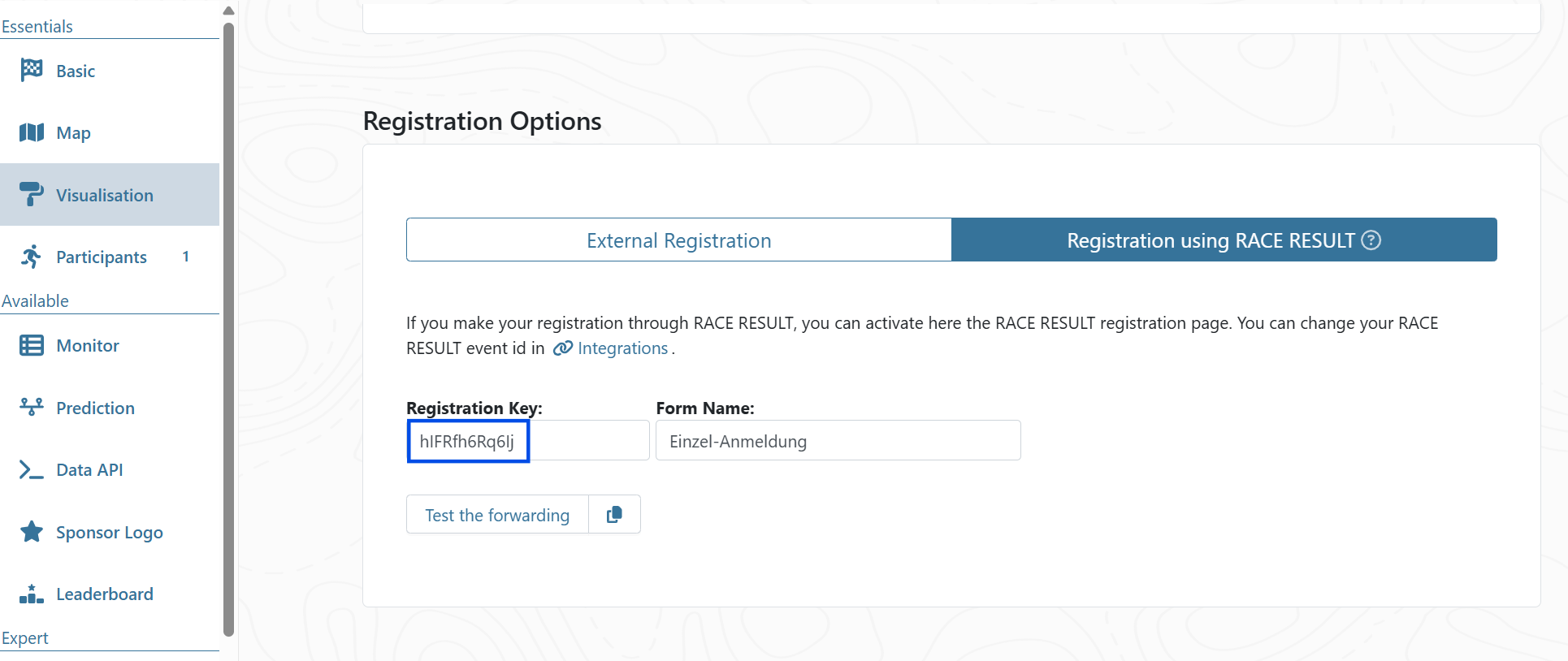Viewport: 1568px width, 661px height.
Task: Click the Leaderboard podium icon
Action: (32, 594)
